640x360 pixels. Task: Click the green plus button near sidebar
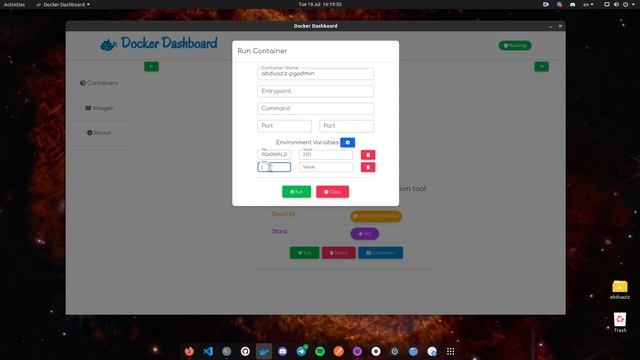click(151, 67)
